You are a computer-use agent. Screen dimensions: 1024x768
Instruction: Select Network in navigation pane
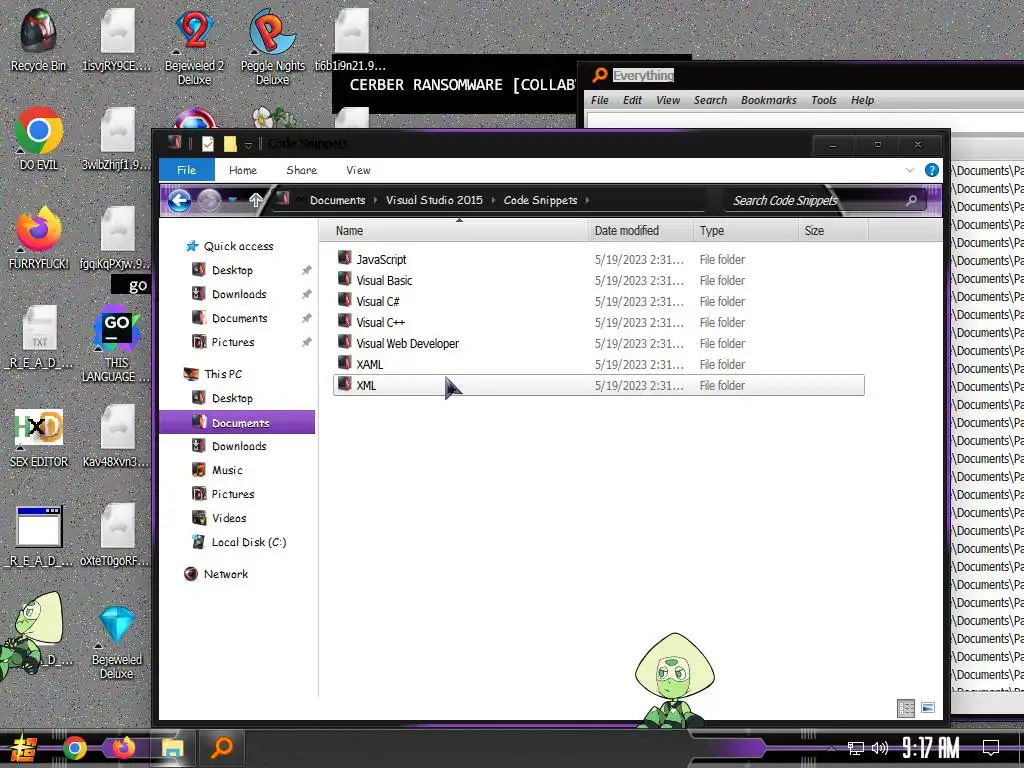(225, 574)
